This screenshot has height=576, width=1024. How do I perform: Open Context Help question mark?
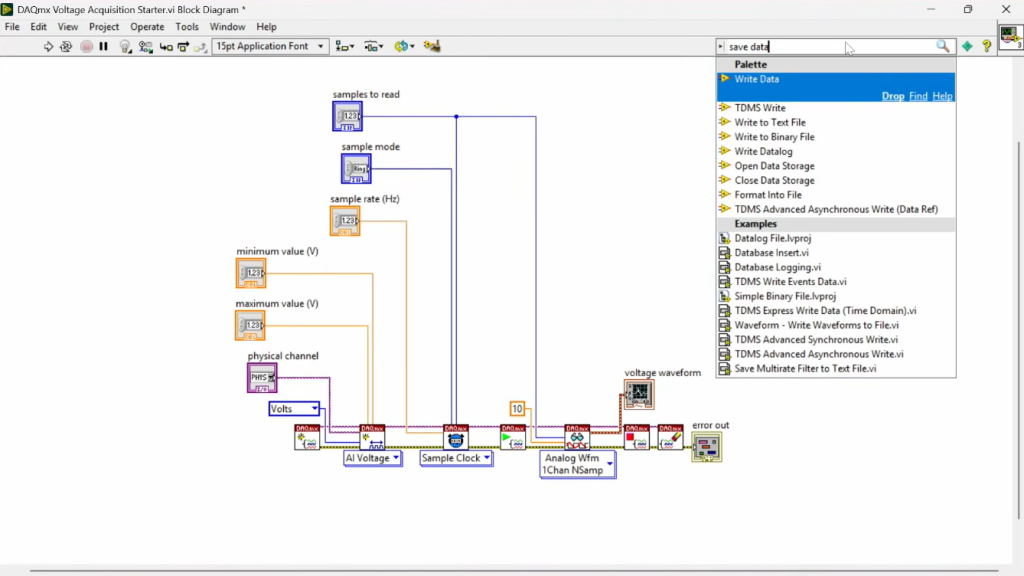click(987, 46)
